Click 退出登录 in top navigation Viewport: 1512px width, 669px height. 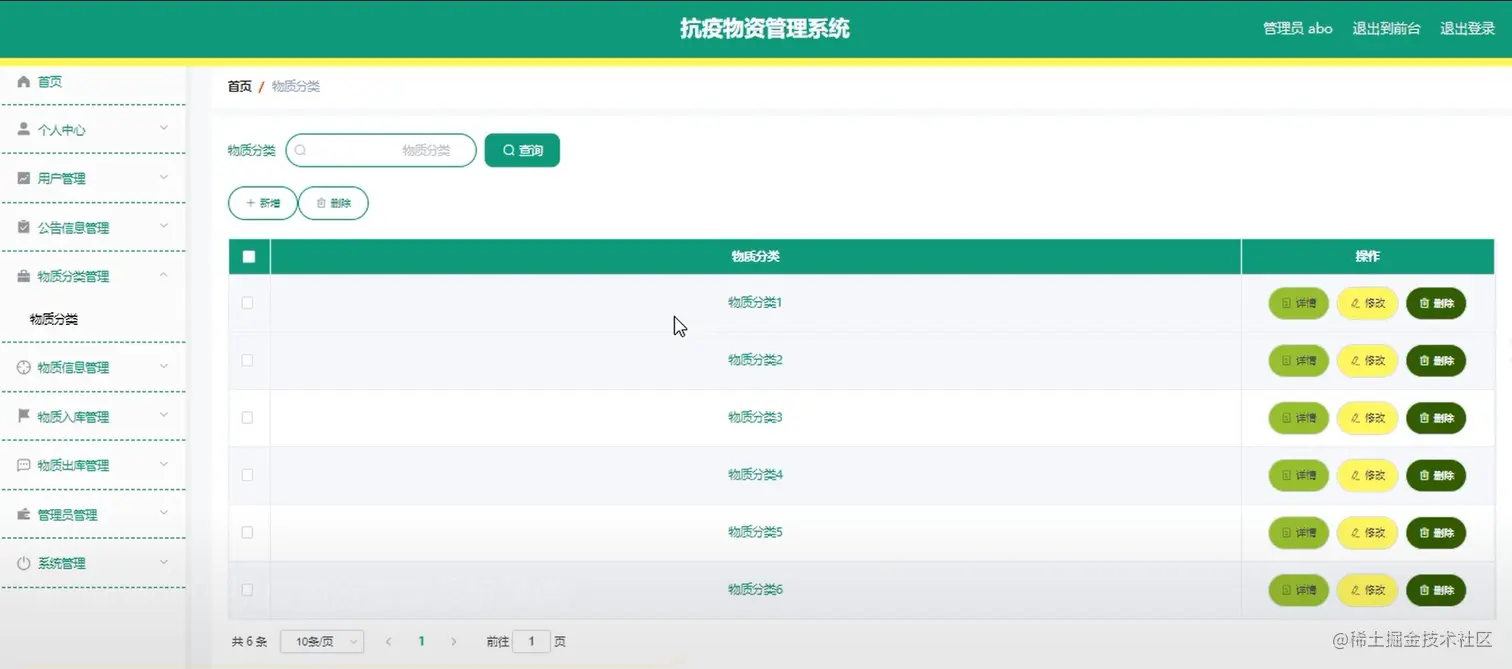pos(1466,28)
